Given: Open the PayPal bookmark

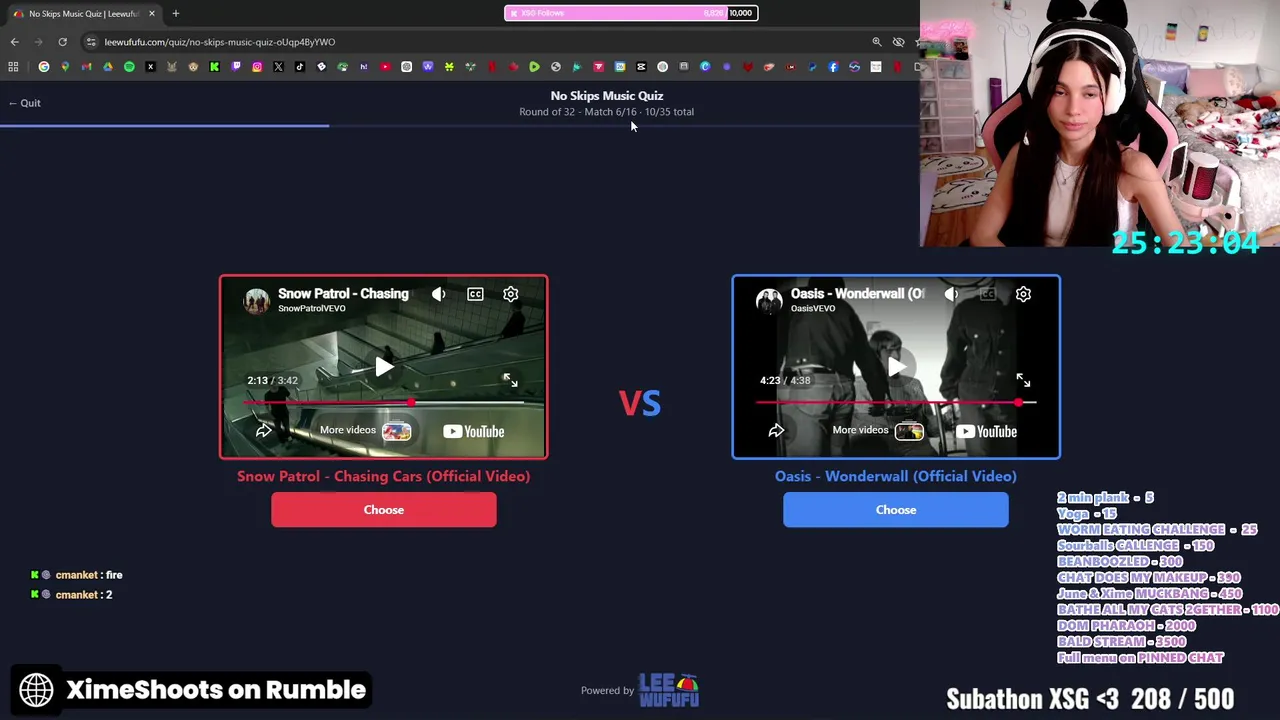Looking at the screenshot, I should tap(812, 67).
